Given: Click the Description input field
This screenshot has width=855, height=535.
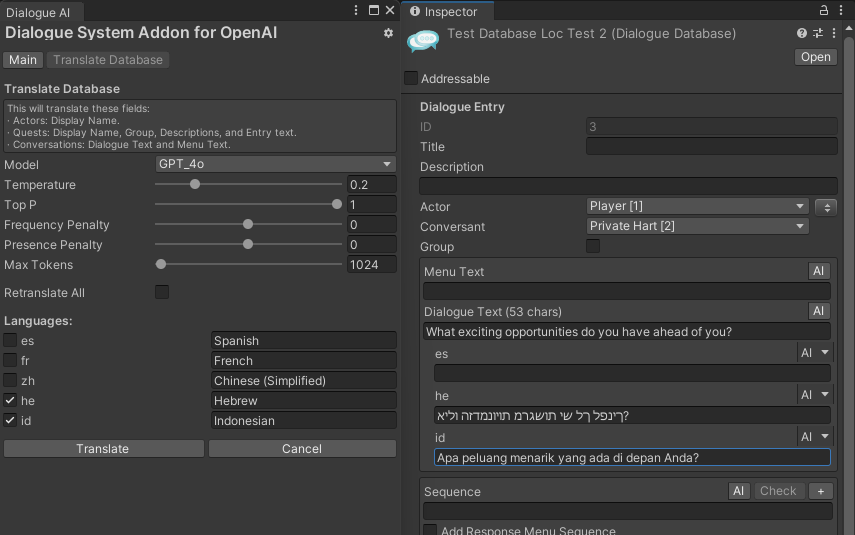Looking at the screenshot, I should [628, 186].
